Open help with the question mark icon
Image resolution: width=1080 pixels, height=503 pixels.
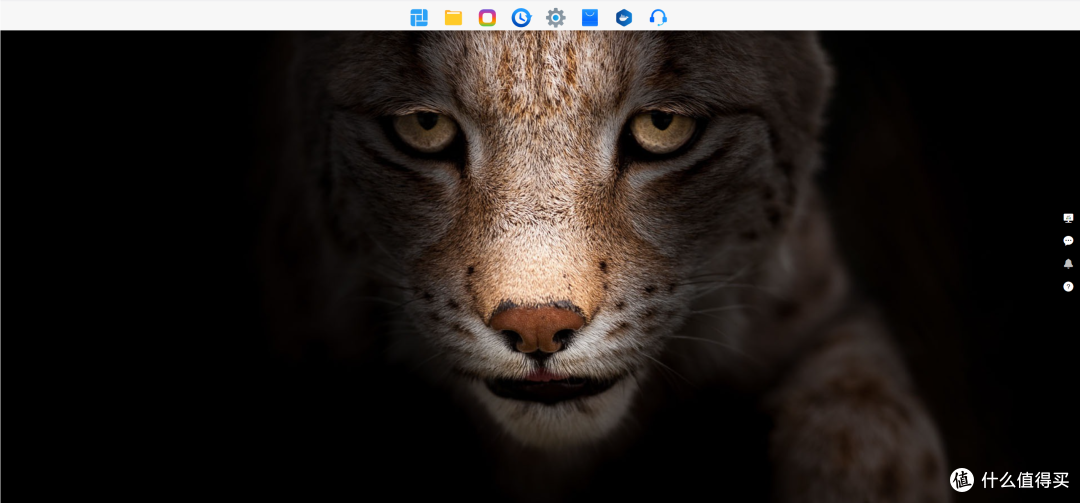1068,286
